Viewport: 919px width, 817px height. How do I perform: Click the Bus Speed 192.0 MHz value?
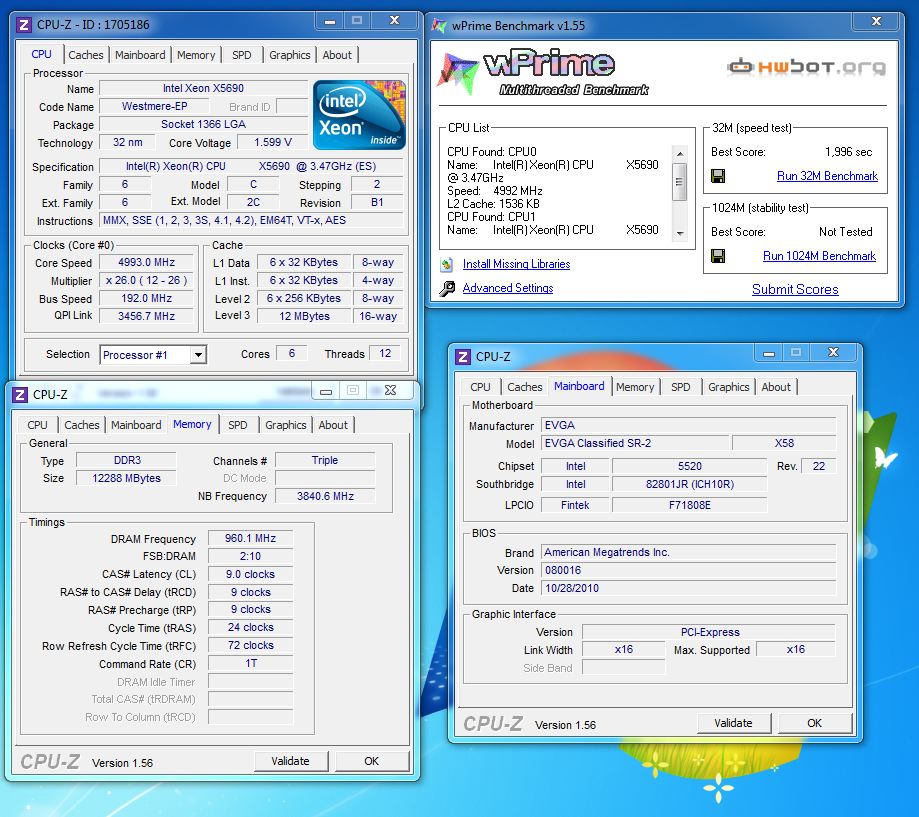(147, 298)
